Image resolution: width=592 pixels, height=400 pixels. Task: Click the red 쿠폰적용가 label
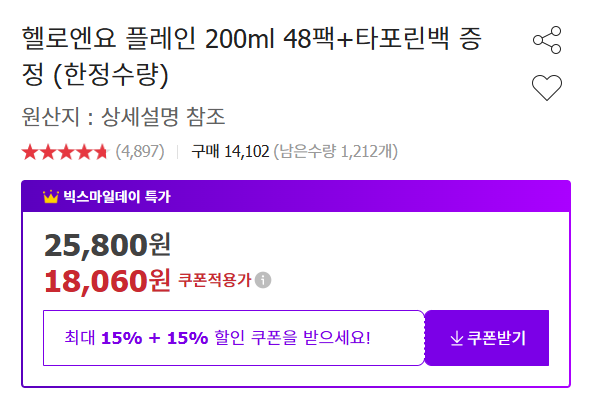(x=214, y=280)
